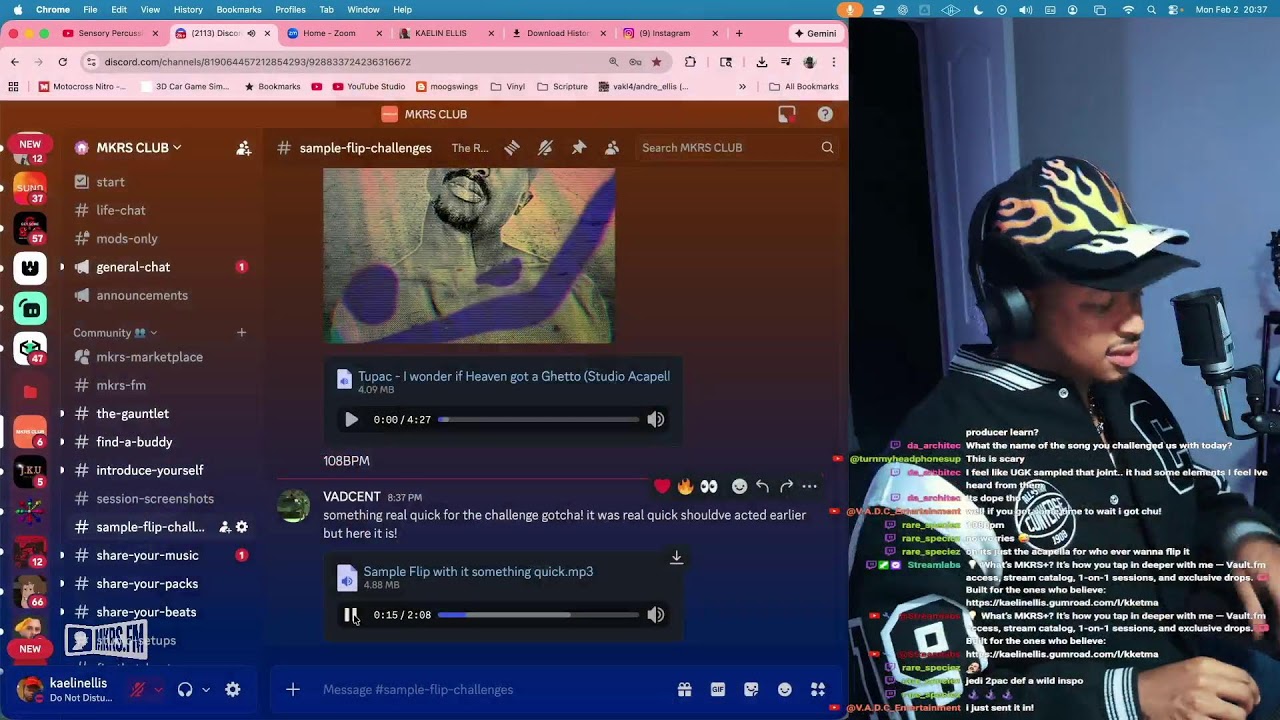Download Sample Flip with it something quick.mp3
1280x720 pixels.
coord(676,557)
